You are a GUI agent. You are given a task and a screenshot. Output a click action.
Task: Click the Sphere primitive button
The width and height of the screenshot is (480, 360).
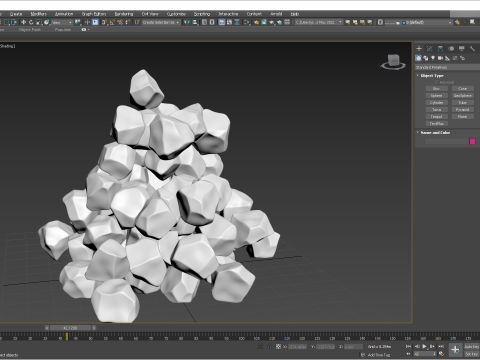436,96
